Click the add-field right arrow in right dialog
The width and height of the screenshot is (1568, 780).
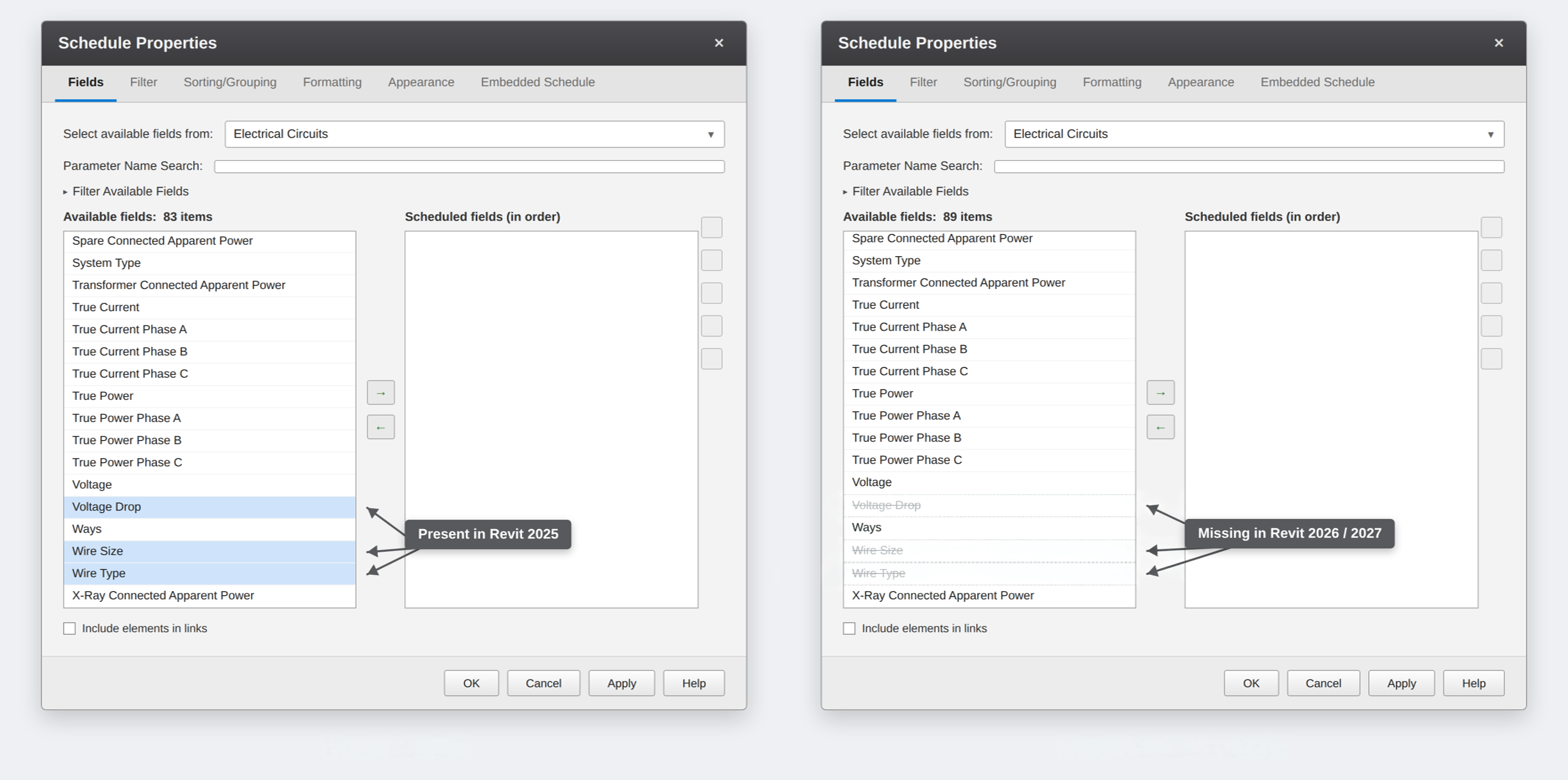1160,393
